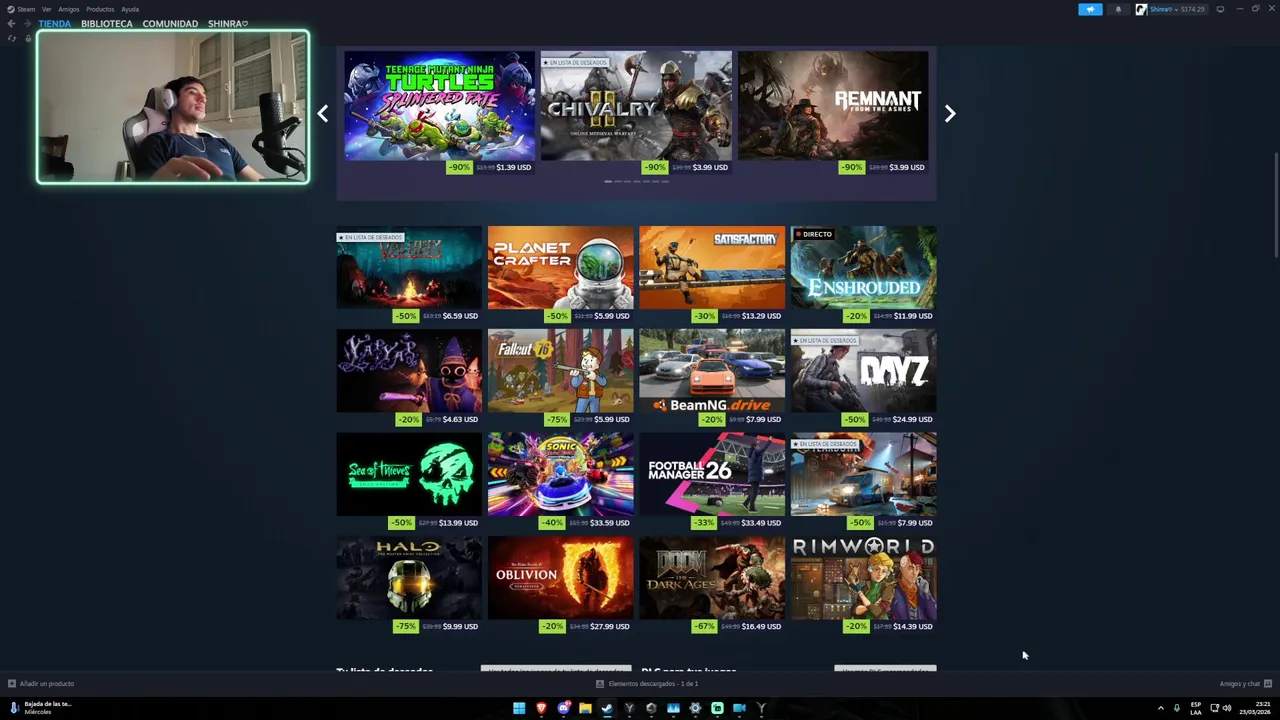This screenshot has height=720, width=1280.
Task: Open the Football Manager 26 tile
Action: click(712, 474)
